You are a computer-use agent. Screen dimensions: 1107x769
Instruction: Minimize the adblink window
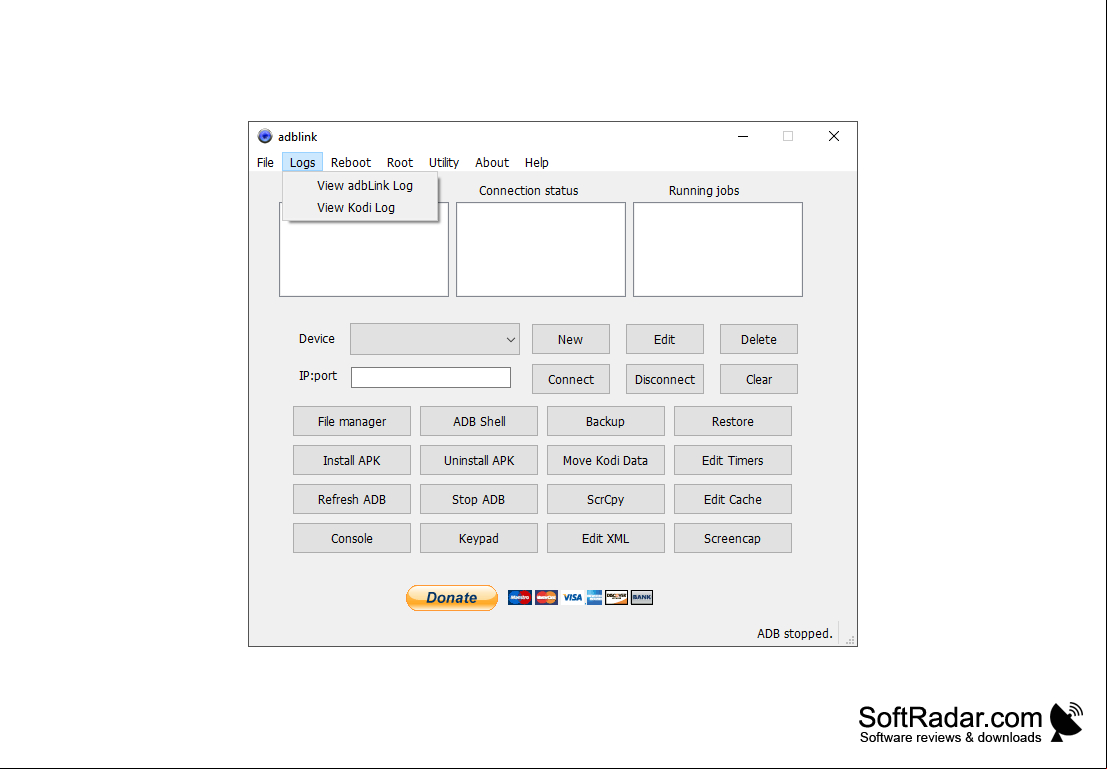click(x=743, y=136)
